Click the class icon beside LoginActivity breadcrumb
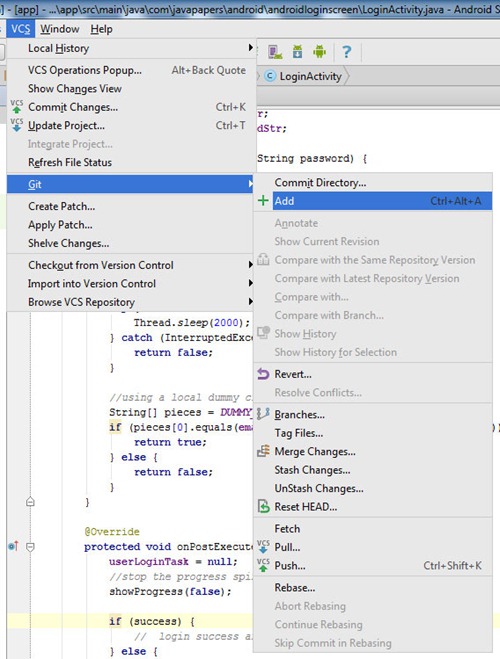Image resolution: width=500 pixels, height=659 pixels. (270, 76)
